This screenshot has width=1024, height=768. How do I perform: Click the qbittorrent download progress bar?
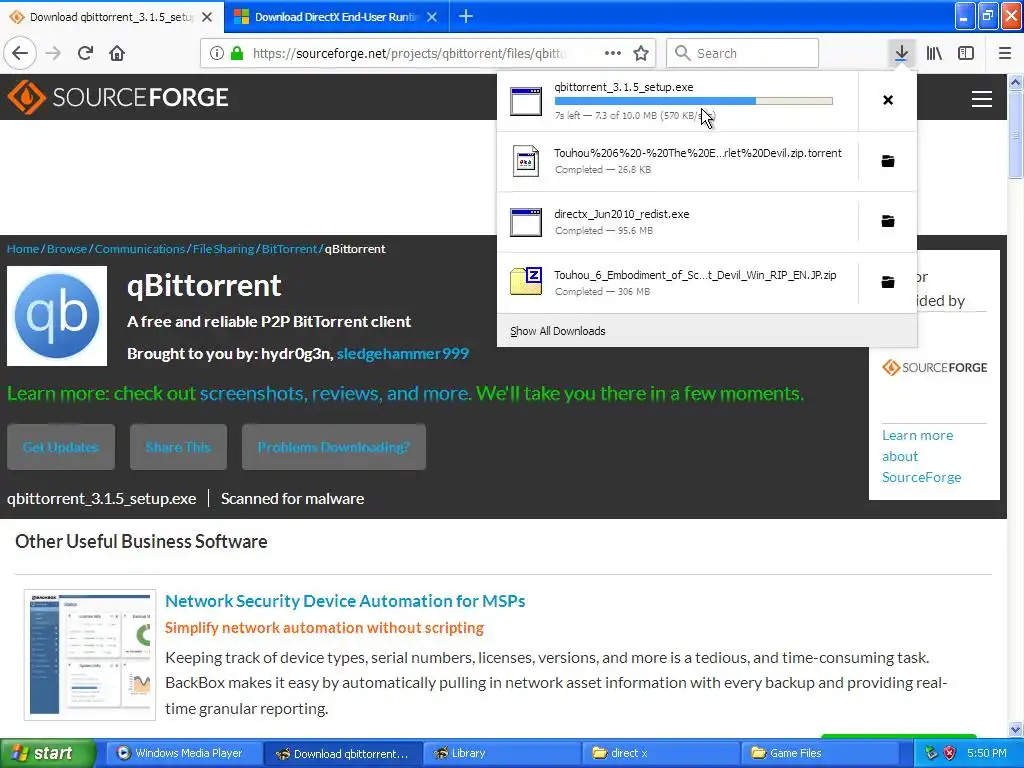(x=694, y=101)
